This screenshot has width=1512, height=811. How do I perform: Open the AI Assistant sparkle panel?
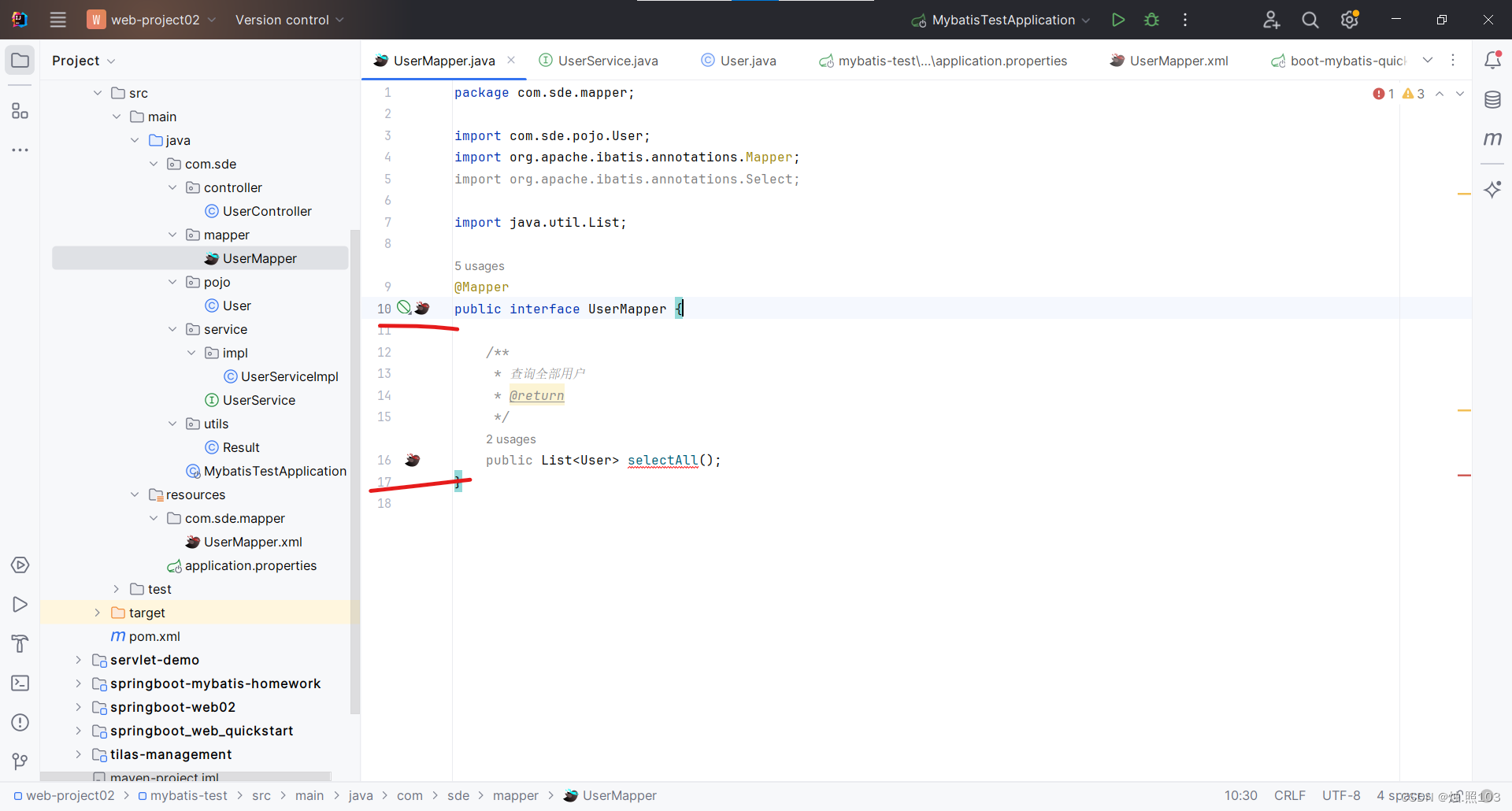pos(1492,189)
